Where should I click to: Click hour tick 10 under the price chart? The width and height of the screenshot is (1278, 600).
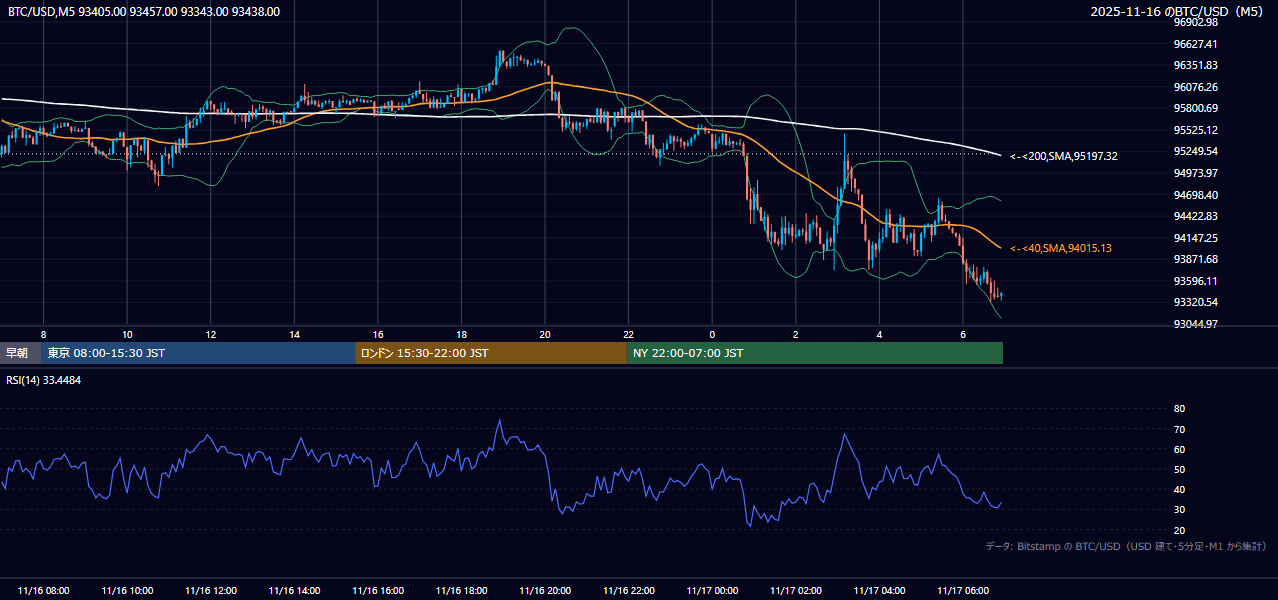[x=127, y=334]
